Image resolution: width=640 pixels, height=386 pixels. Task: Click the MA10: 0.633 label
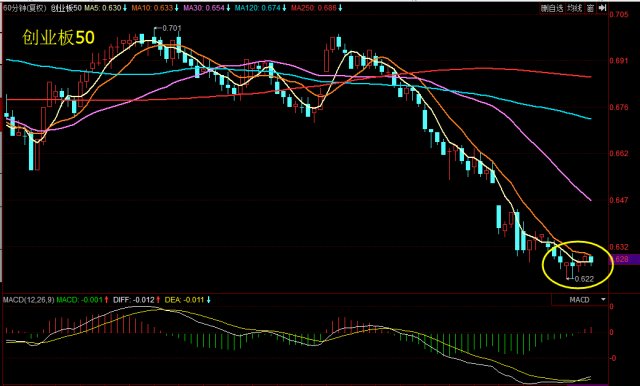pyautogui.click(x=153, y=8)
